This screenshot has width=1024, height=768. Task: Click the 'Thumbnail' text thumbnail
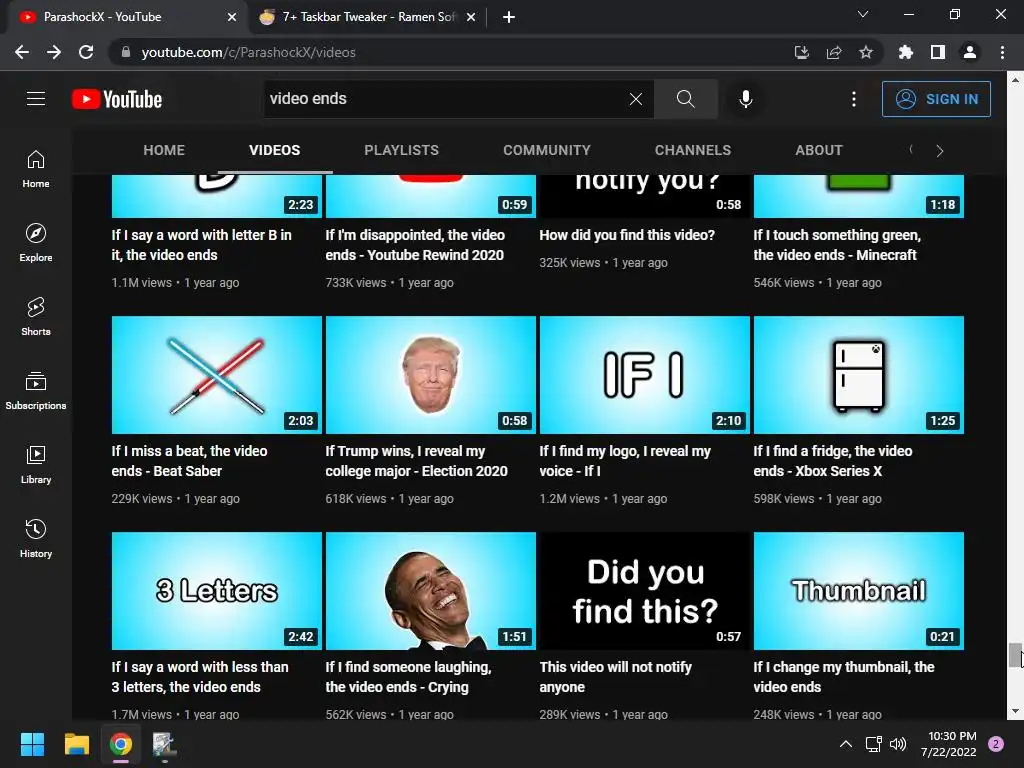coord(859,591)
